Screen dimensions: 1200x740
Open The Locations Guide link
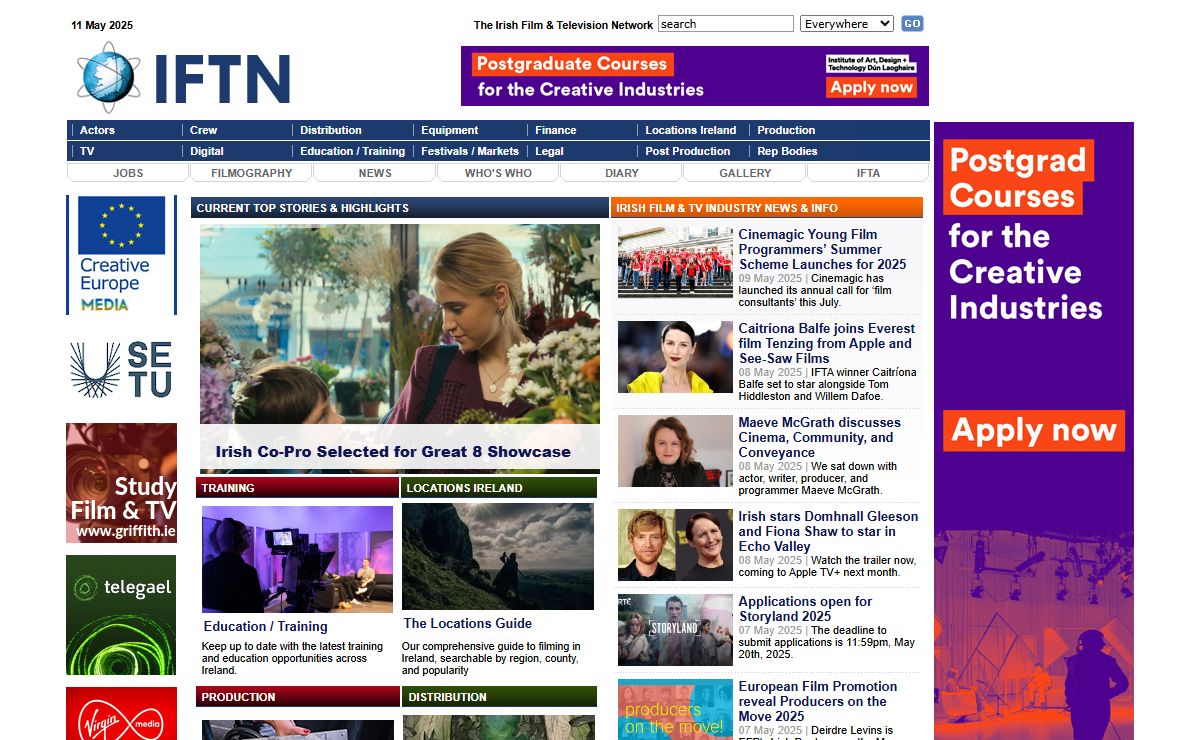[468, 623]
